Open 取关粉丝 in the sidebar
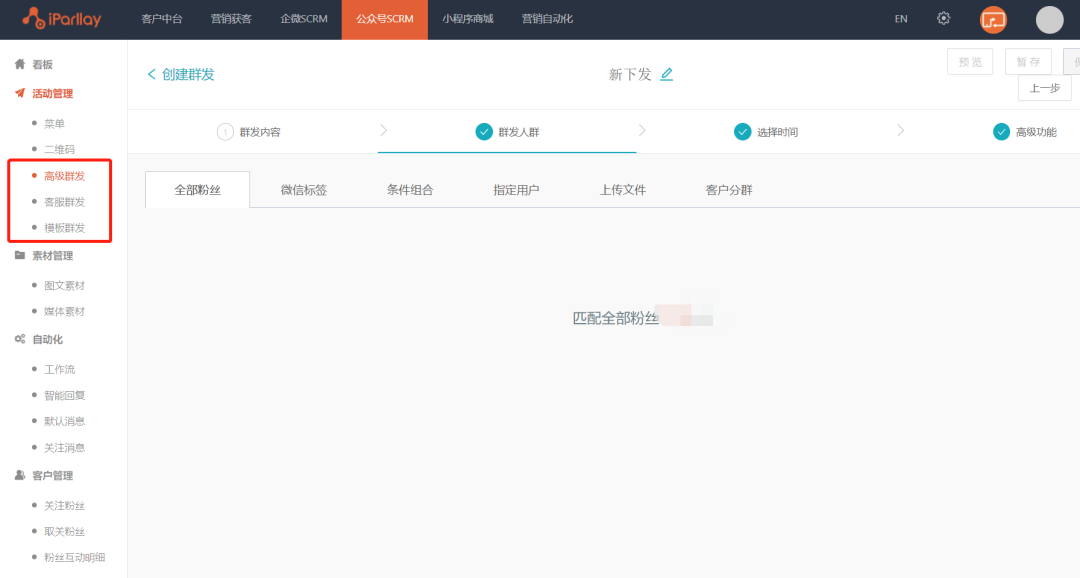This screenshot has height=578, width=1080. 65,532
